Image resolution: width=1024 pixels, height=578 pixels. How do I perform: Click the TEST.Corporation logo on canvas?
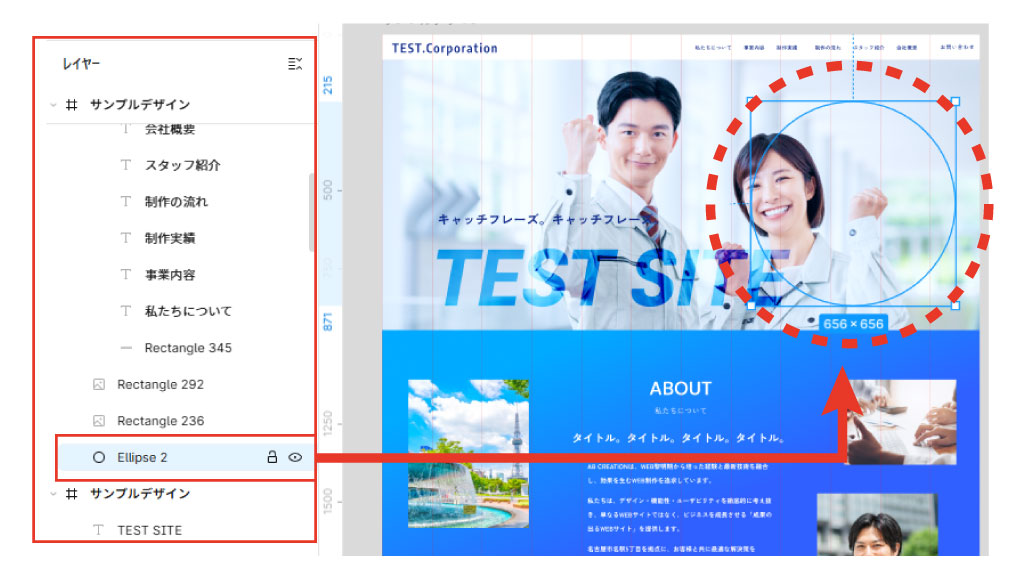[x=444, y=48]
